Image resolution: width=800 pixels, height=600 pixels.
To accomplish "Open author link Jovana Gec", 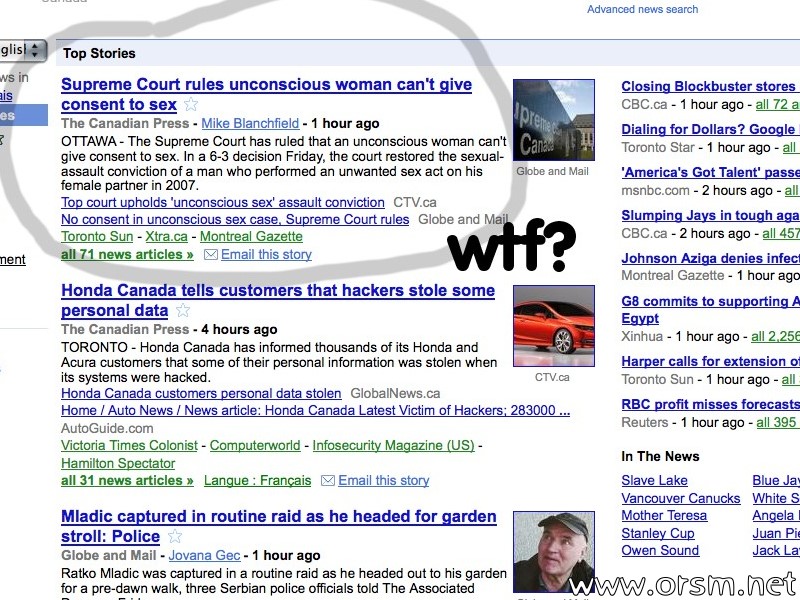I will click(204, 556).
